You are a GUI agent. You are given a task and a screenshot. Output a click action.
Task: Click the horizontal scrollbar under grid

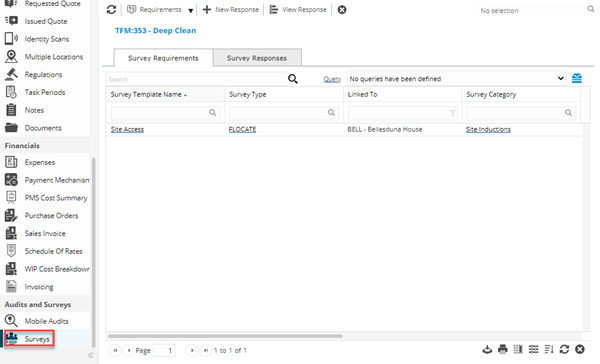(x=225, y=336)
